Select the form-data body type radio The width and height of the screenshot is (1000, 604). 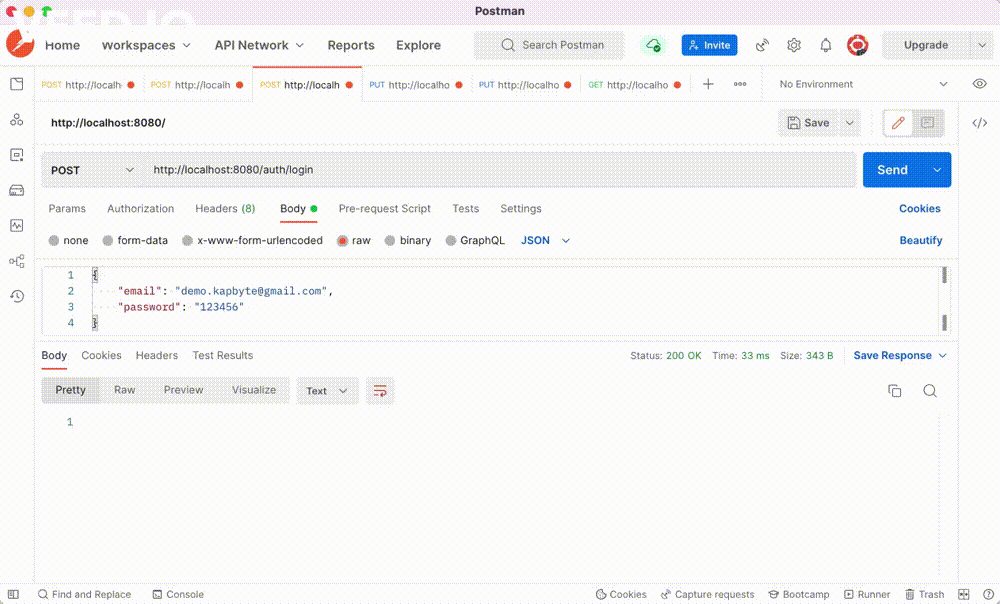(x=108, y=241)
